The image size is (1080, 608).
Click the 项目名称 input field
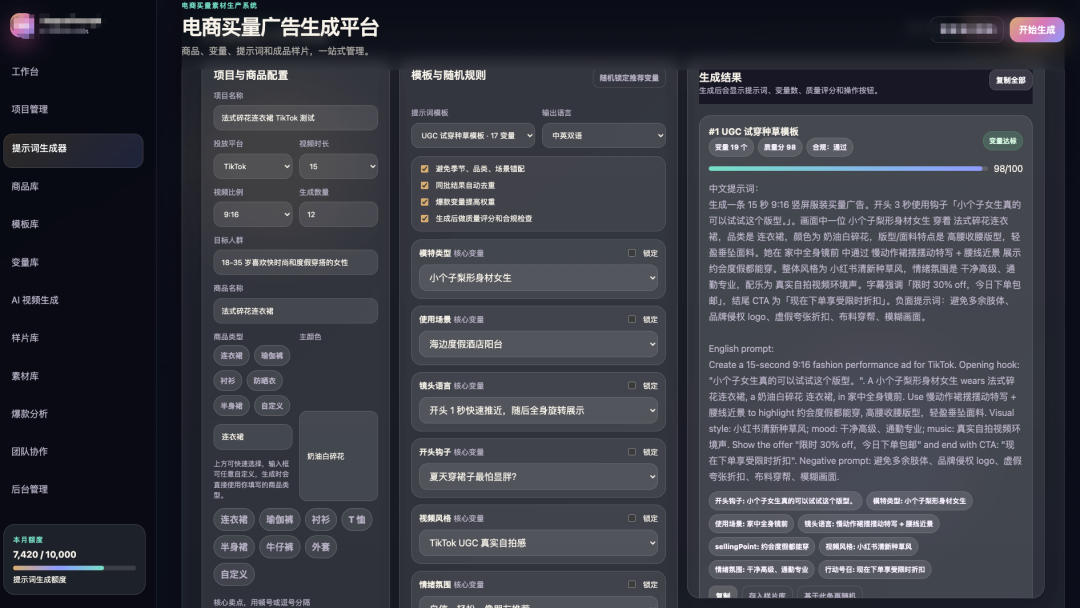(x=295, y=118)
